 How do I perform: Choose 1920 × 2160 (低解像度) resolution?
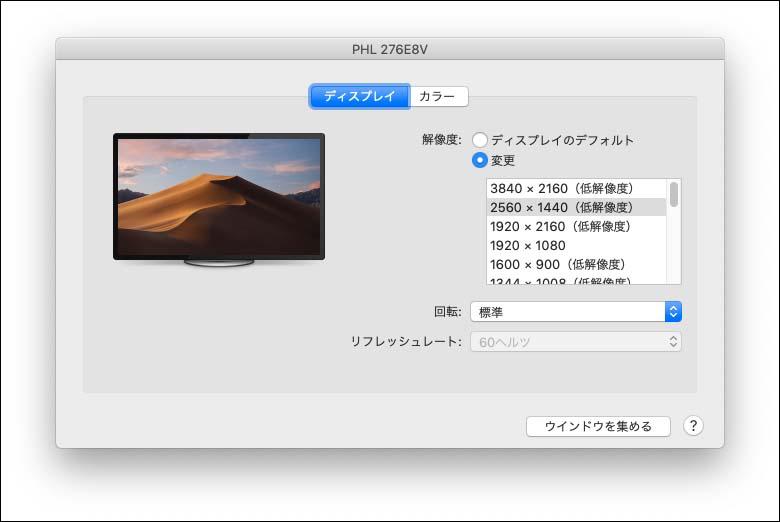(577, 226)
